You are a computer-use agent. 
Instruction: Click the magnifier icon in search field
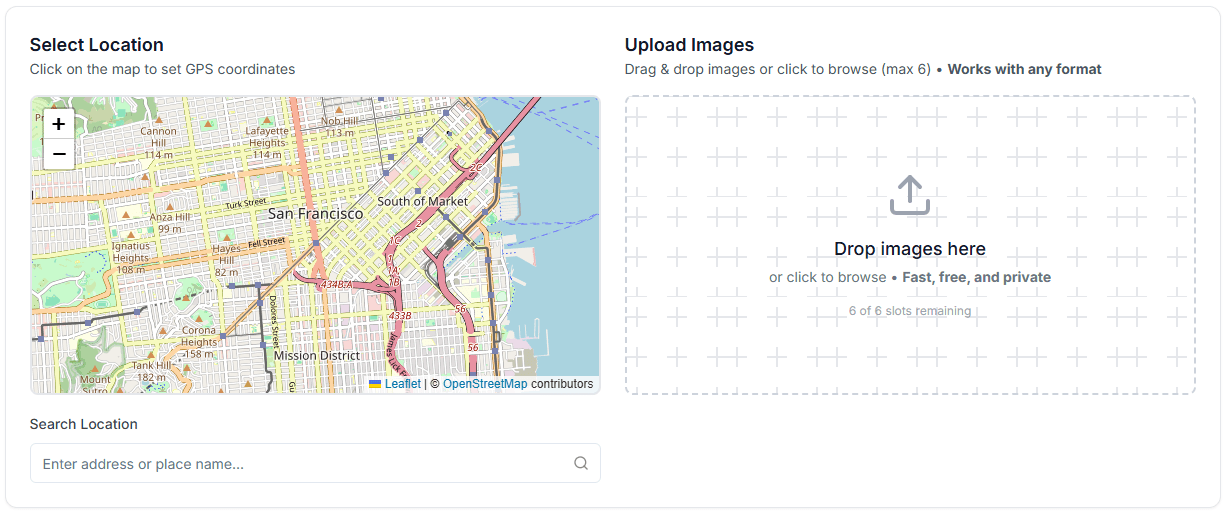581,463
